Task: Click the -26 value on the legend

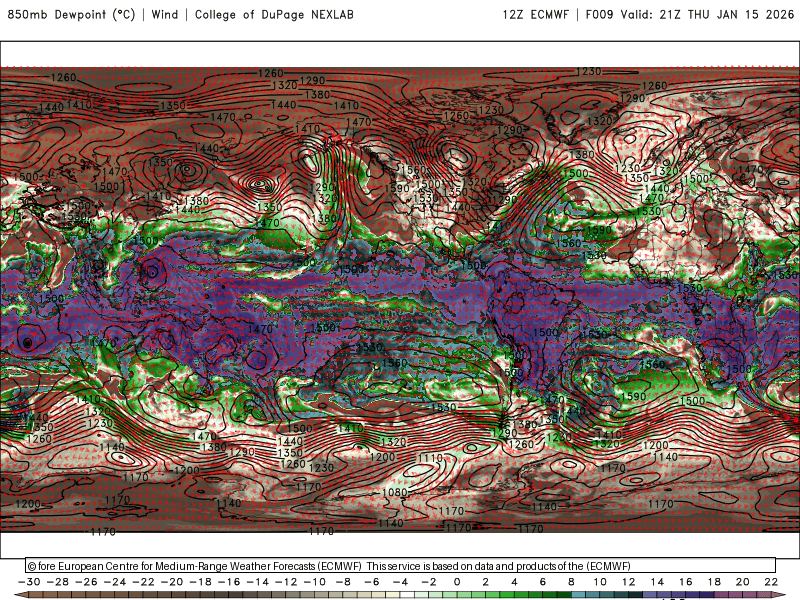Action: click(86, 582)
